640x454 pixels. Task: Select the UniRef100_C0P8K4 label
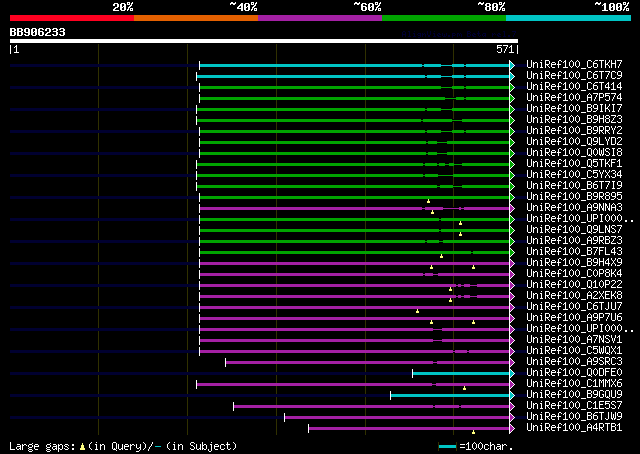point(574,274)
